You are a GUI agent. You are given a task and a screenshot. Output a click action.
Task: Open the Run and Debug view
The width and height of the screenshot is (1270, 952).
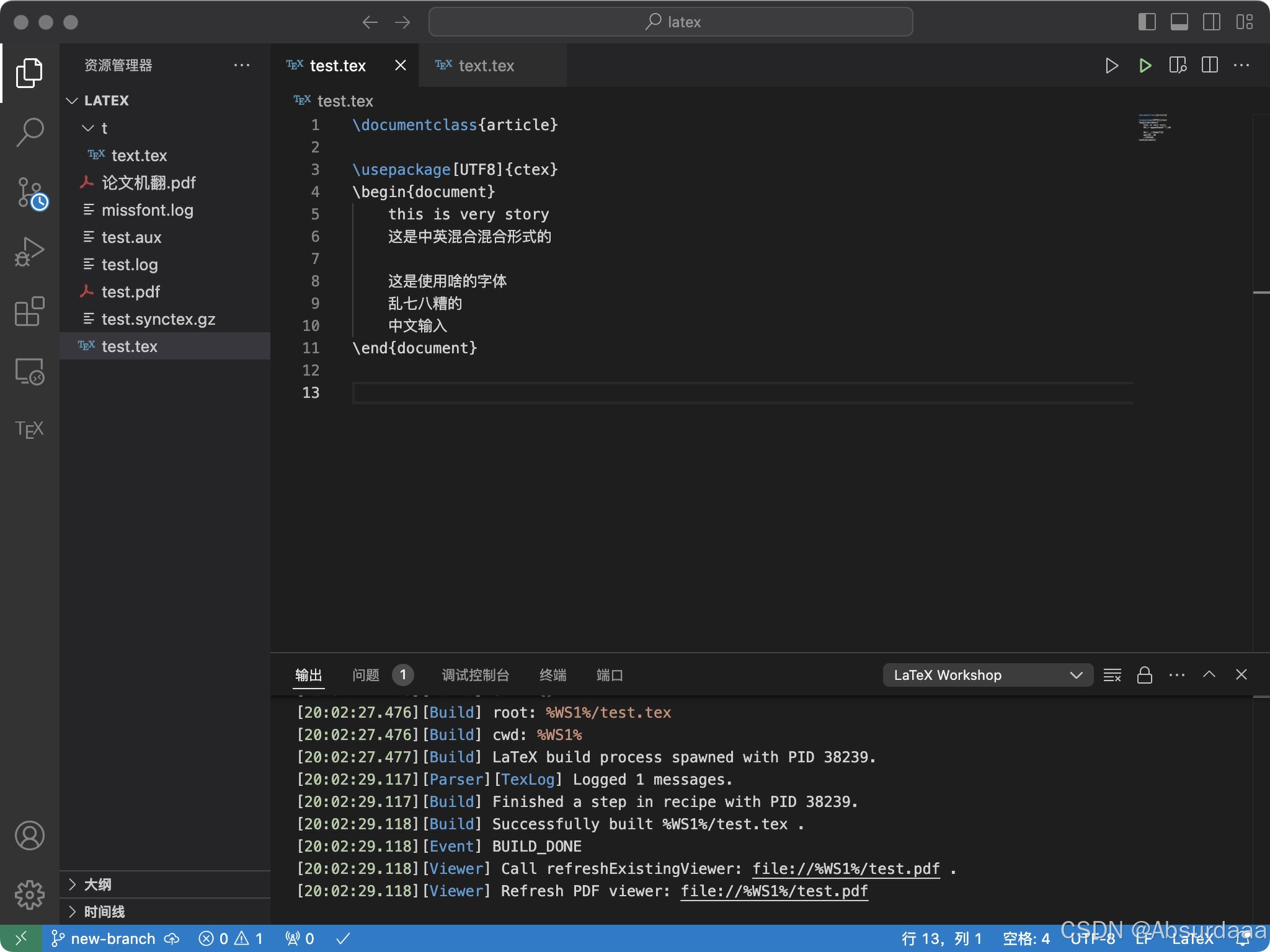click(x=29, y=252)
